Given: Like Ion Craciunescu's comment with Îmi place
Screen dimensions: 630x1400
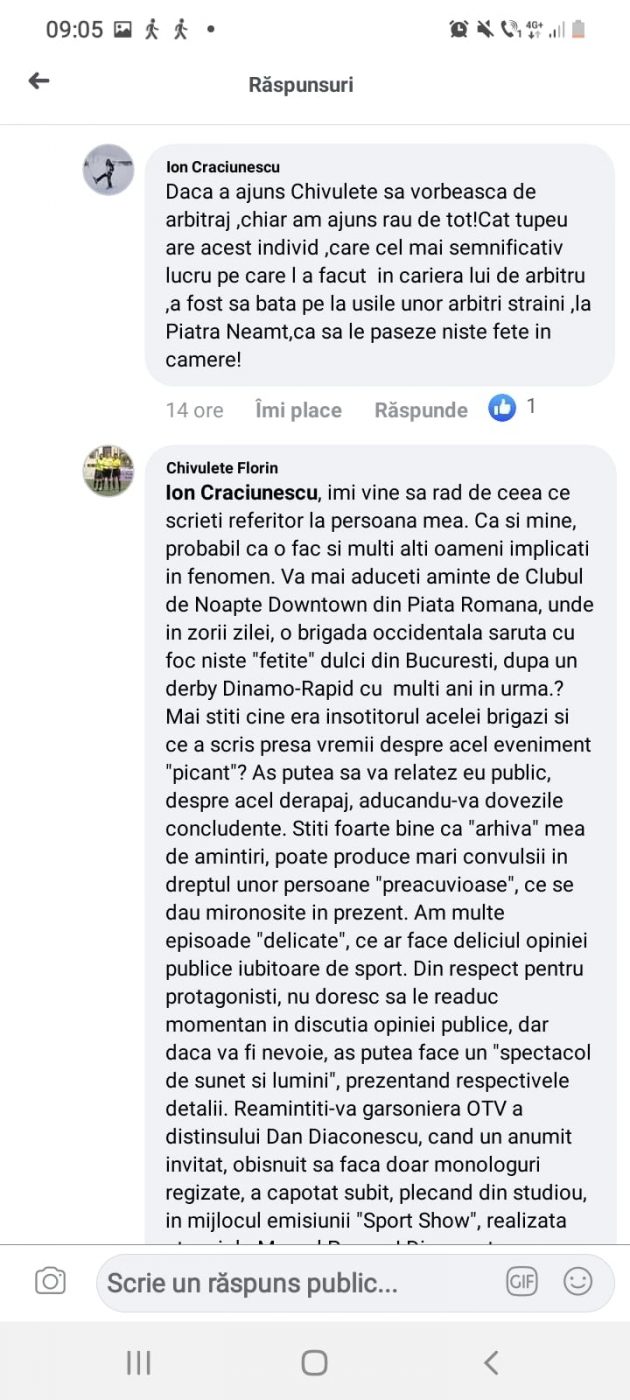Looking at the screenshot, I should (298, 410).
